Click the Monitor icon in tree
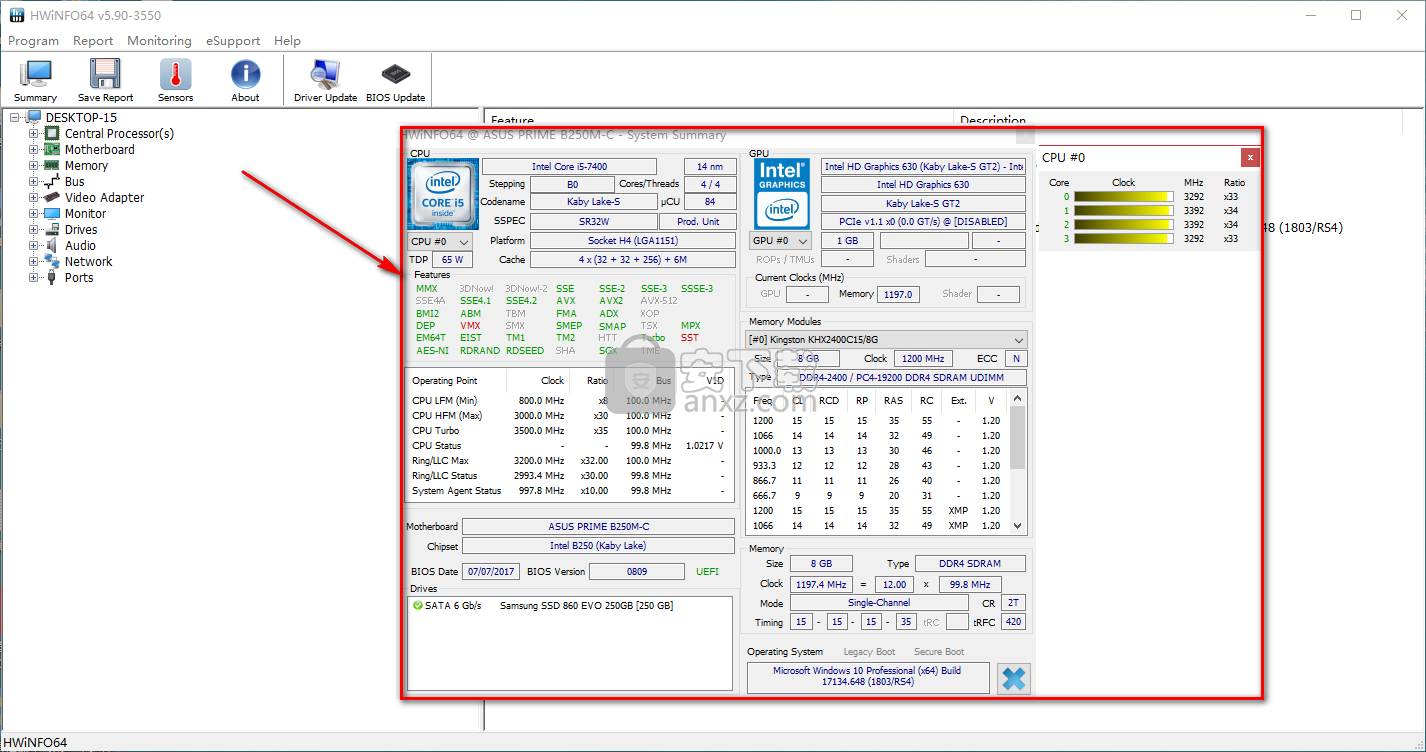The width and height of the screenshot is (1426, 752). point(52,213)
